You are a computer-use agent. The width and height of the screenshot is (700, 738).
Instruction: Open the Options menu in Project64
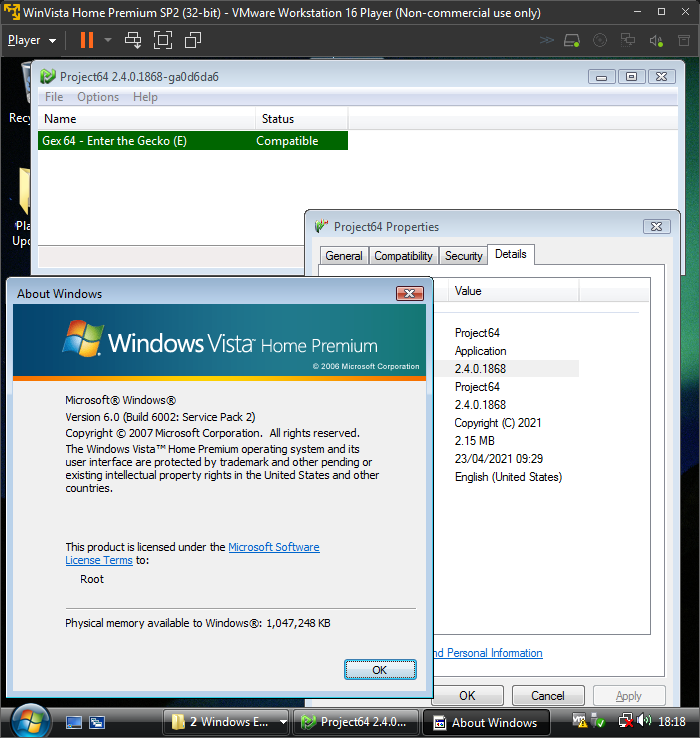coord(98,97)
